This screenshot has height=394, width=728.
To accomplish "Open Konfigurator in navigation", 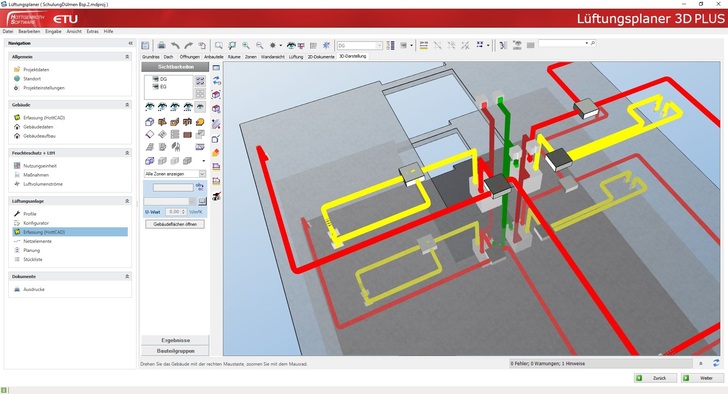I will pos(36,223).
